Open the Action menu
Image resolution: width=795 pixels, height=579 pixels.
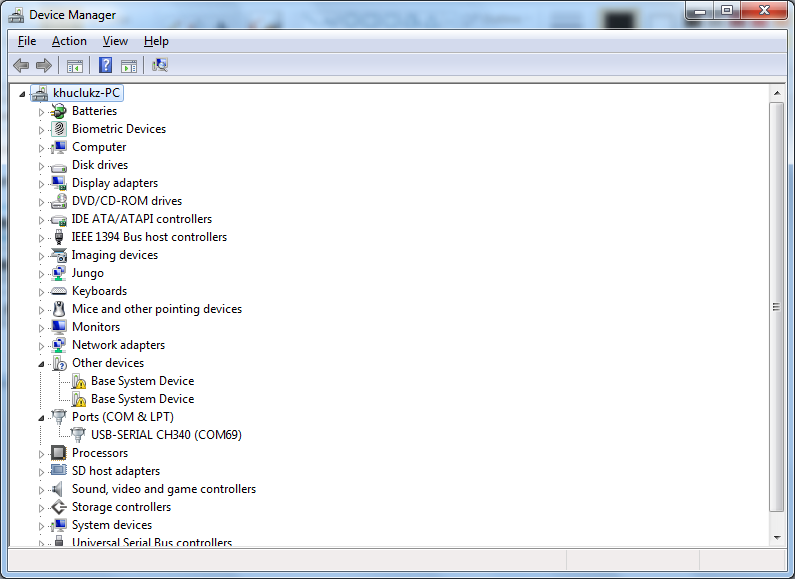69,41
